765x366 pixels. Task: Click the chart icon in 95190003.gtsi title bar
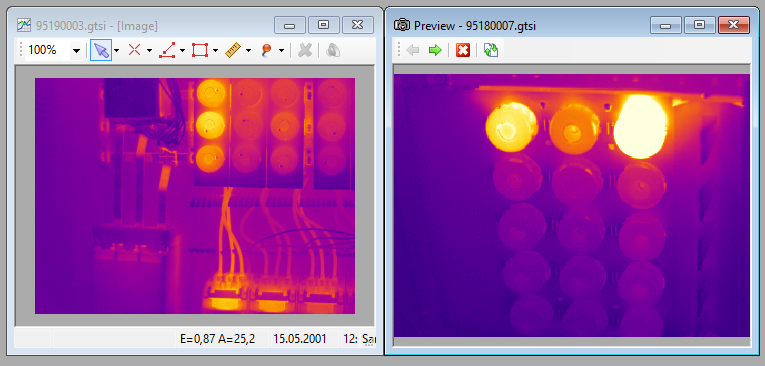pos(24,25)
